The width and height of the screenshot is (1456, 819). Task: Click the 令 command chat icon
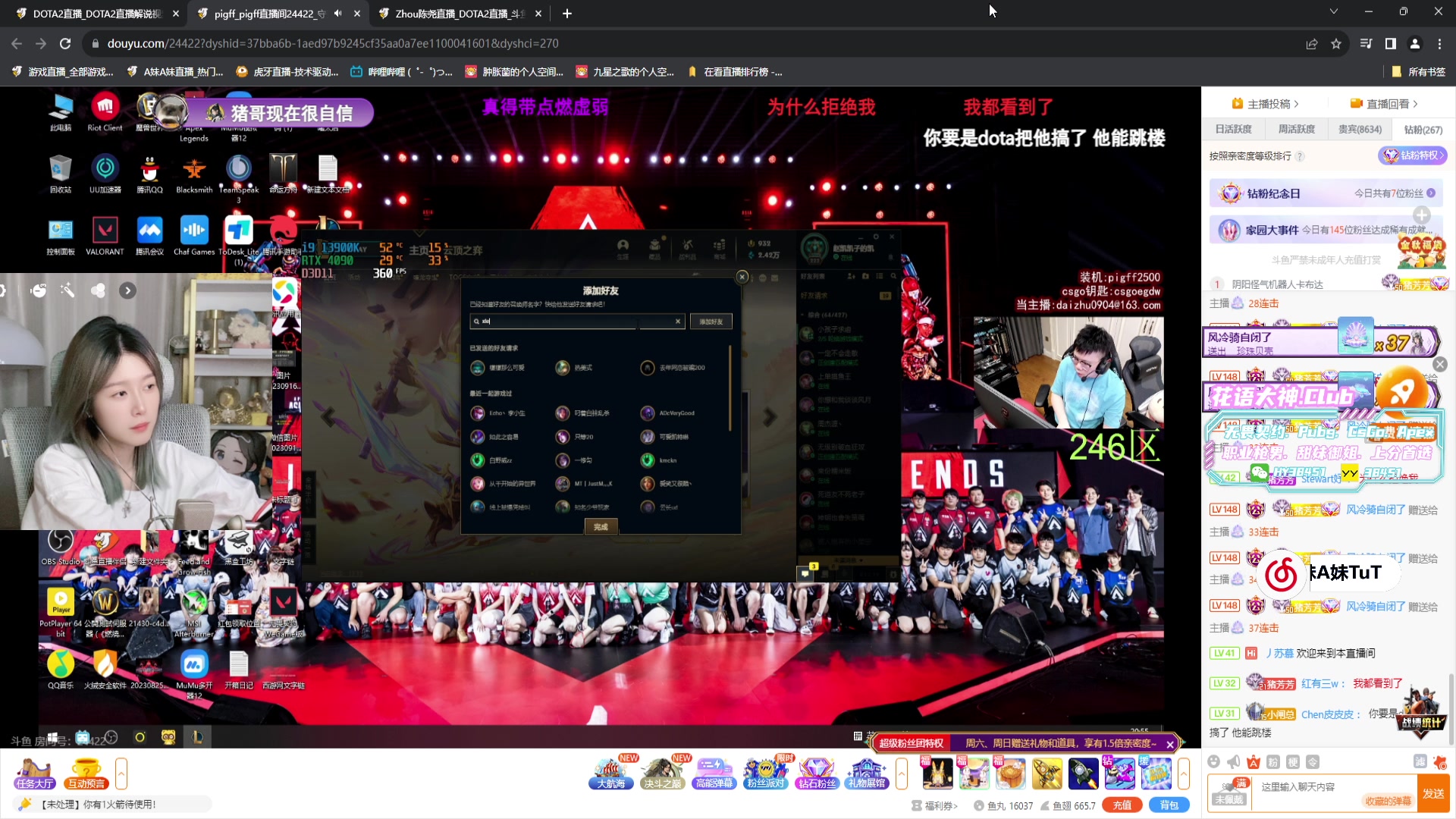pyautogui.click(x=1313, y=762)
